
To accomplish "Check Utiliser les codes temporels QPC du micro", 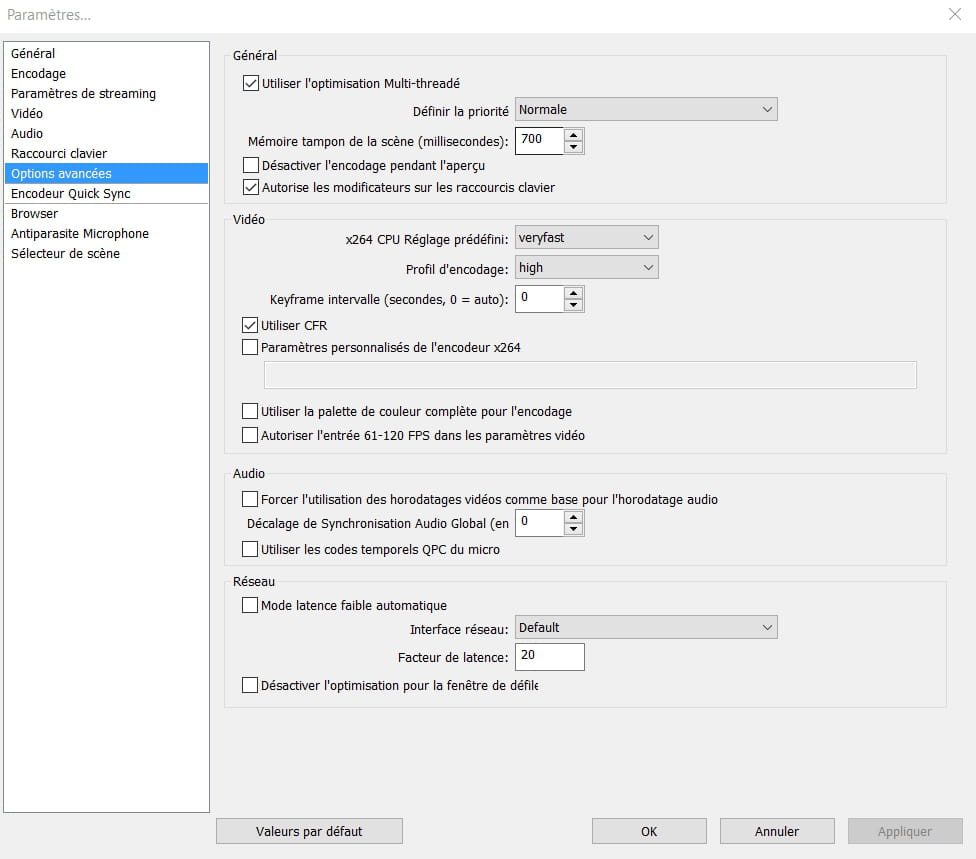I will (x=250, y=549).
